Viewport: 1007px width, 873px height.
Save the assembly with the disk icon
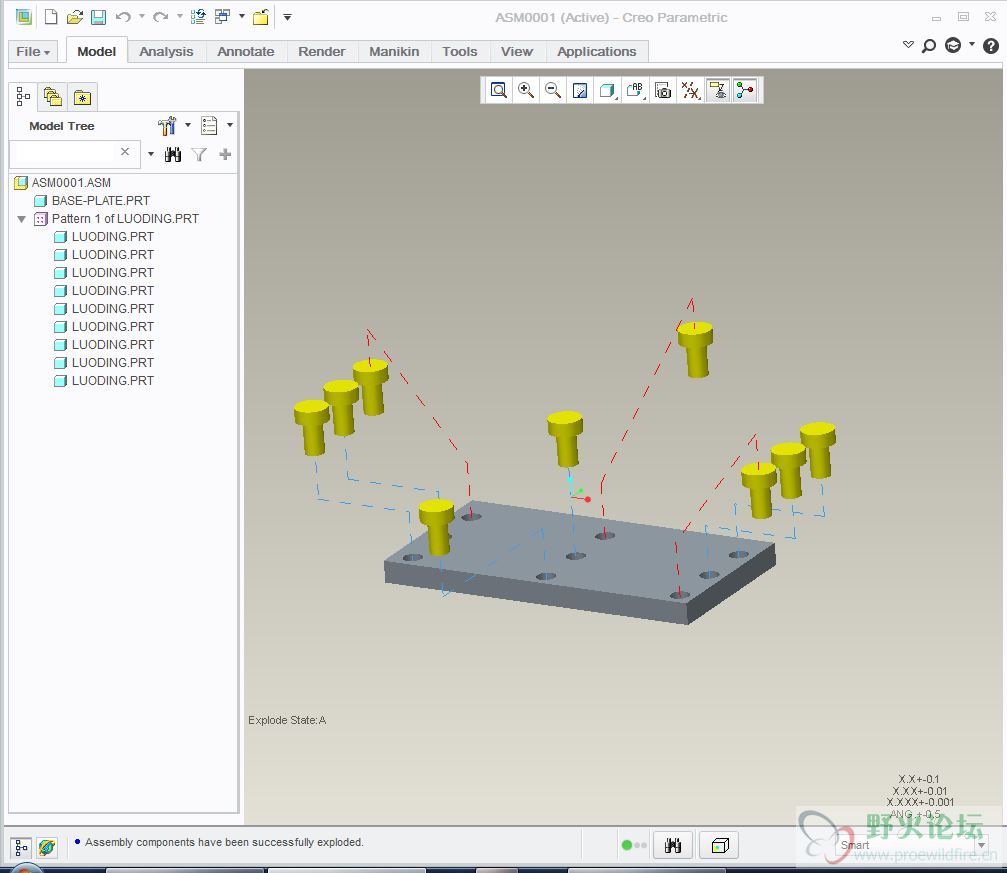point(98,17)
